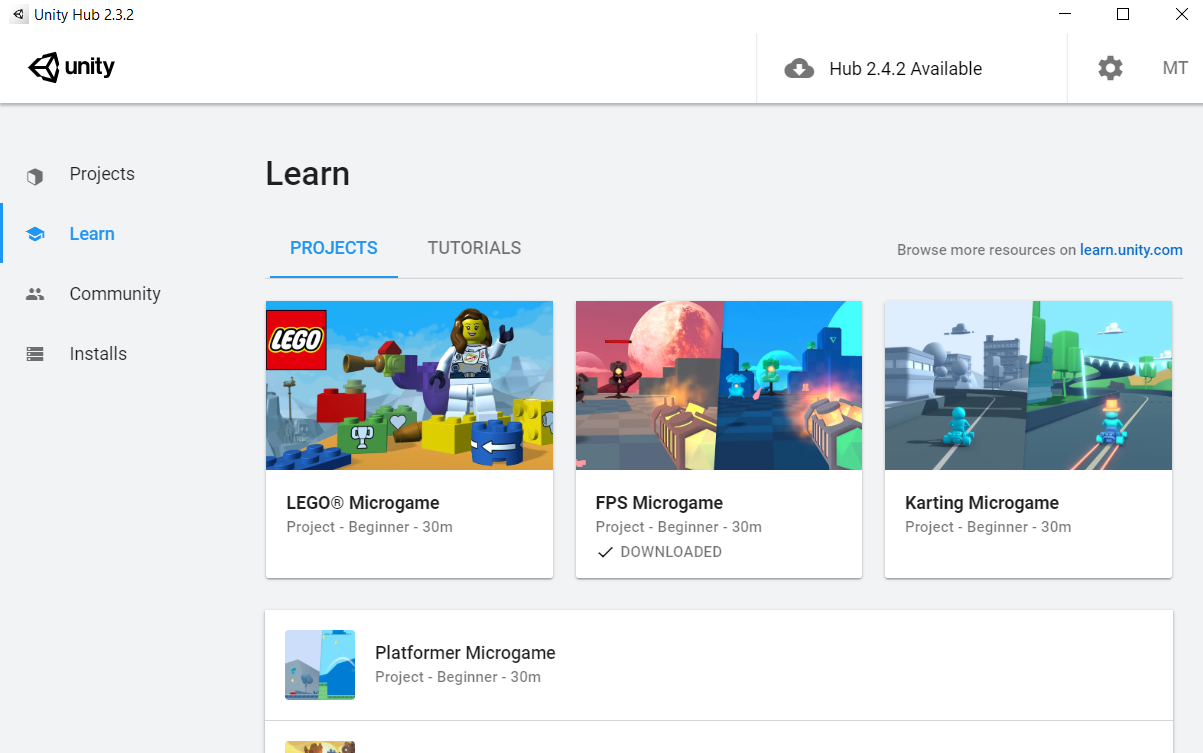
Task: Click the Unity Hub title bar icon
Action: [x=19, y=15]
